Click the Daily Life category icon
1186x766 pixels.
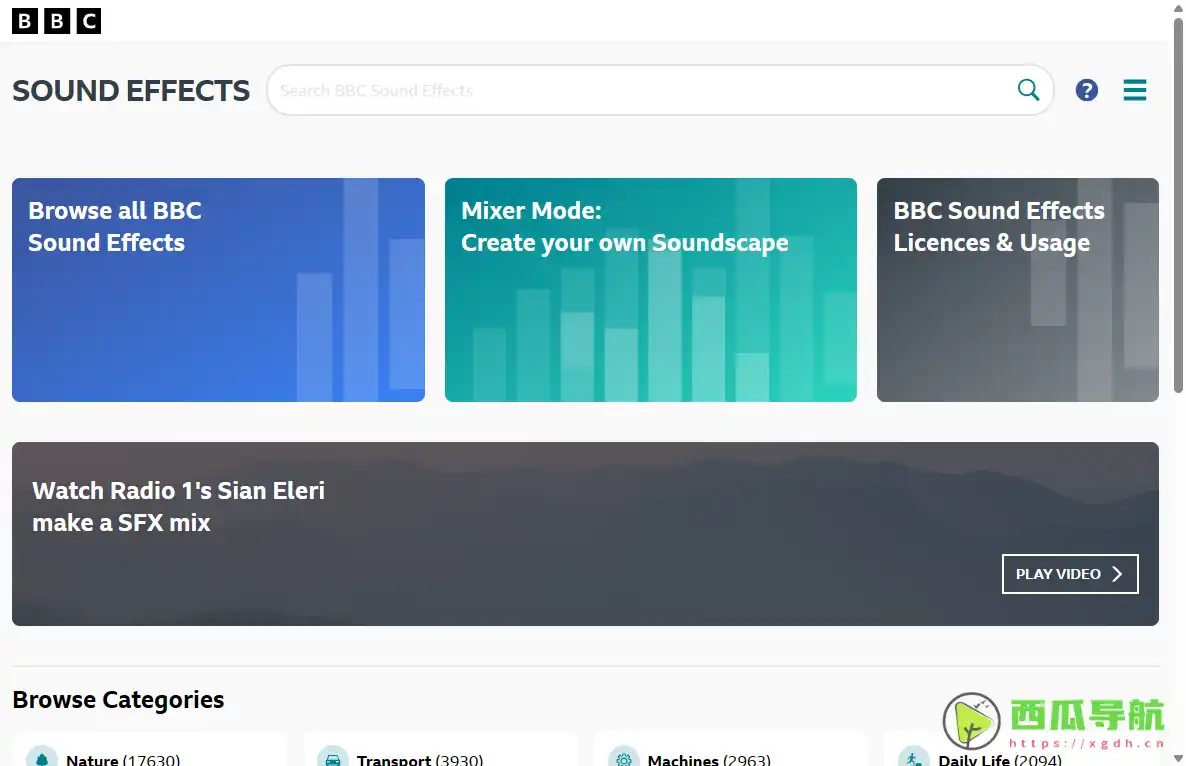[914, 758]
